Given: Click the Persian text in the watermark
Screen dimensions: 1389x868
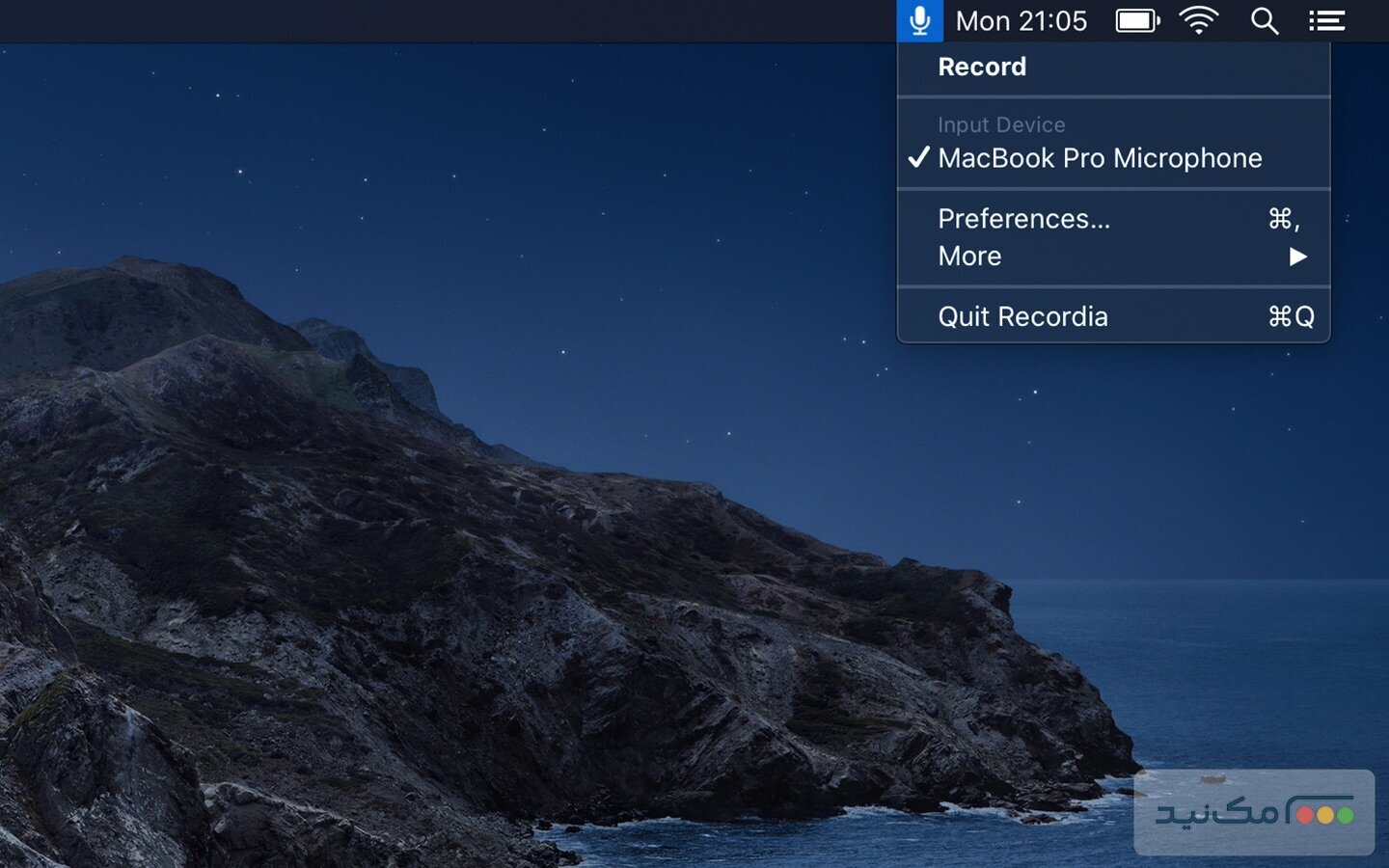Looking at the screenshot, I should (x=1217, y=813).
